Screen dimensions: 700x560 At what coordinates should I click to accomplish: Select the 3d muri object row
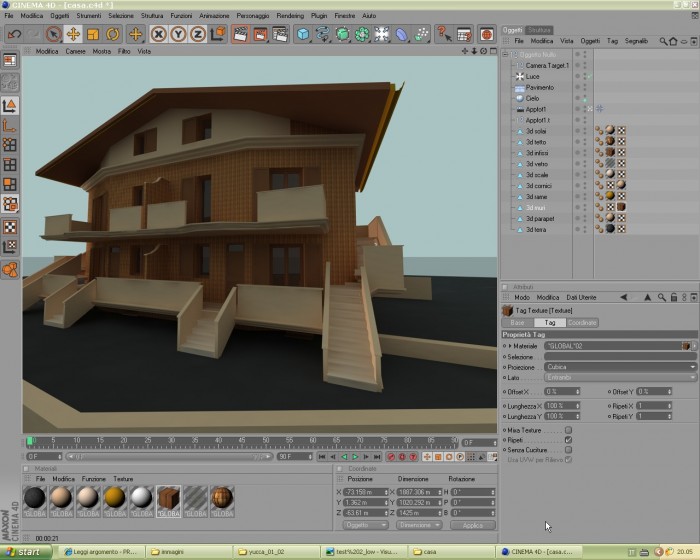pyautogui.click(x=536, y=208)
